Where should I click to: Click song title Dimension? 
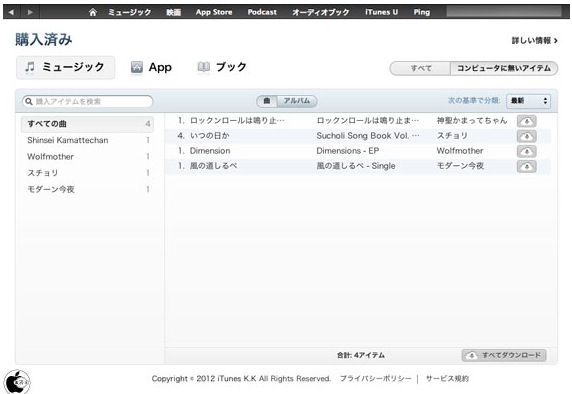(210, 151)
